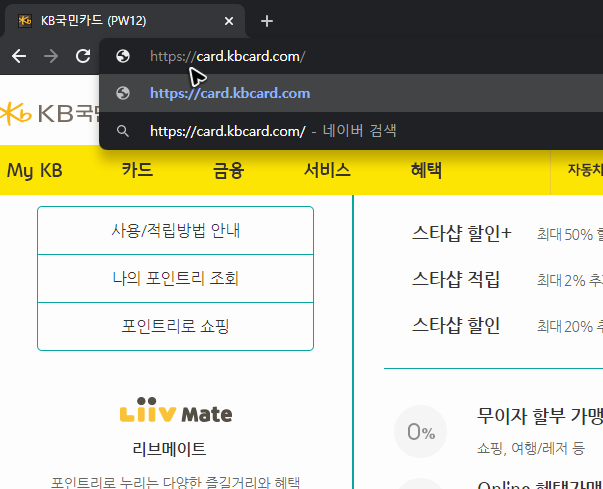The height and width of the screenshot is (489, 603).
Task: Open a new tab with plus icon
Action: [x=267, y=21]
